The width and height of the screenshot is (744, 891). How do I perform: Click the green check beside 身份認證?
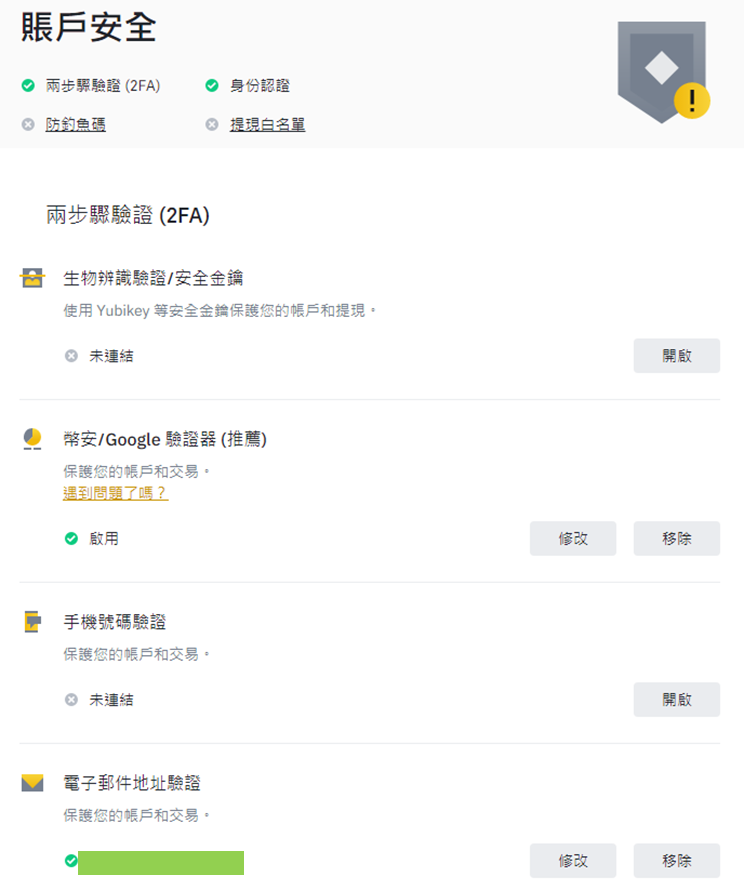[x=212, y=86]
